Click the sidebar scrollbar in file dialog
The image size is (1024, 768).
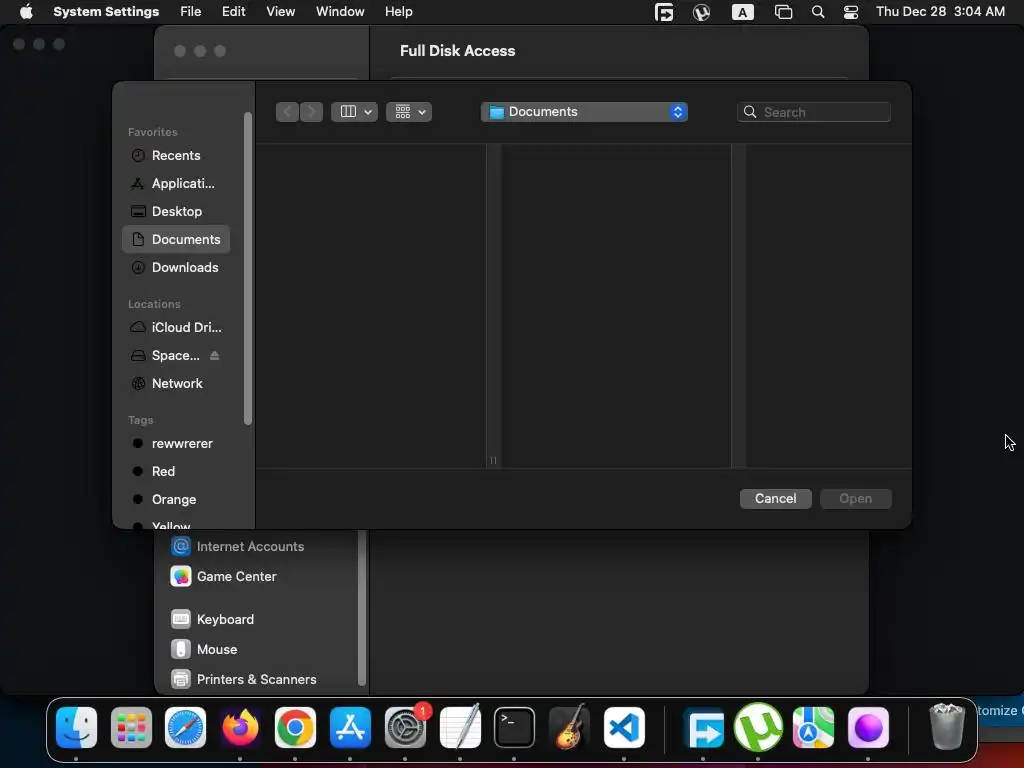[248, 268]
